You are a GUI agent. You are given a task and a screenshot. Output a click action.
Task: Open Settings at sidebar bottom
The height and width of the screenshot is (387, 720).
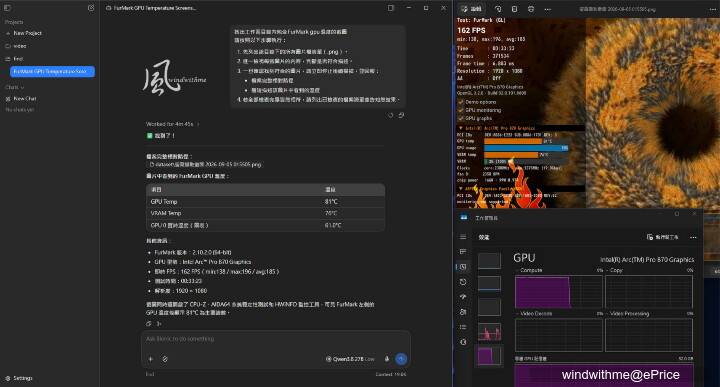19,378
